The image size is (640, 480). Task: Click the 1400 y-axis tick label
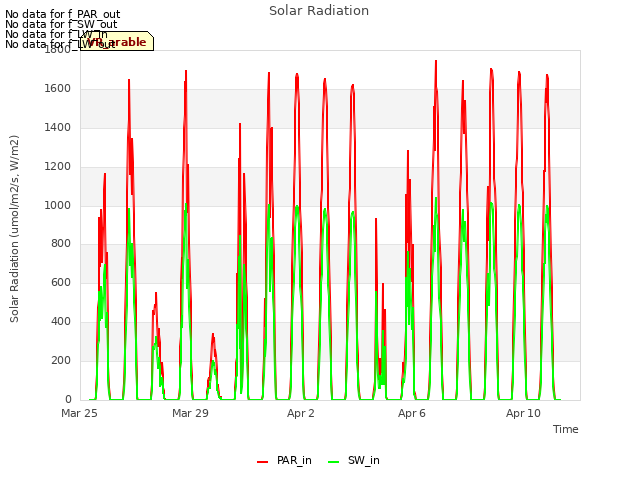tap(58, 128)
